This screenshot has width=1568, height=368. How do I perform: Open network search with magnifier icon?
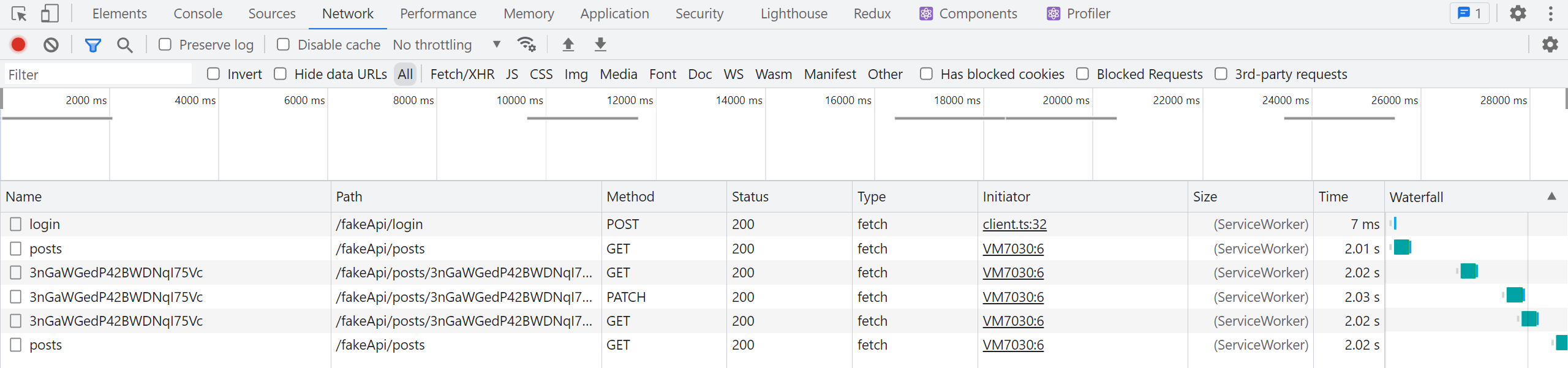coord(125,45)
